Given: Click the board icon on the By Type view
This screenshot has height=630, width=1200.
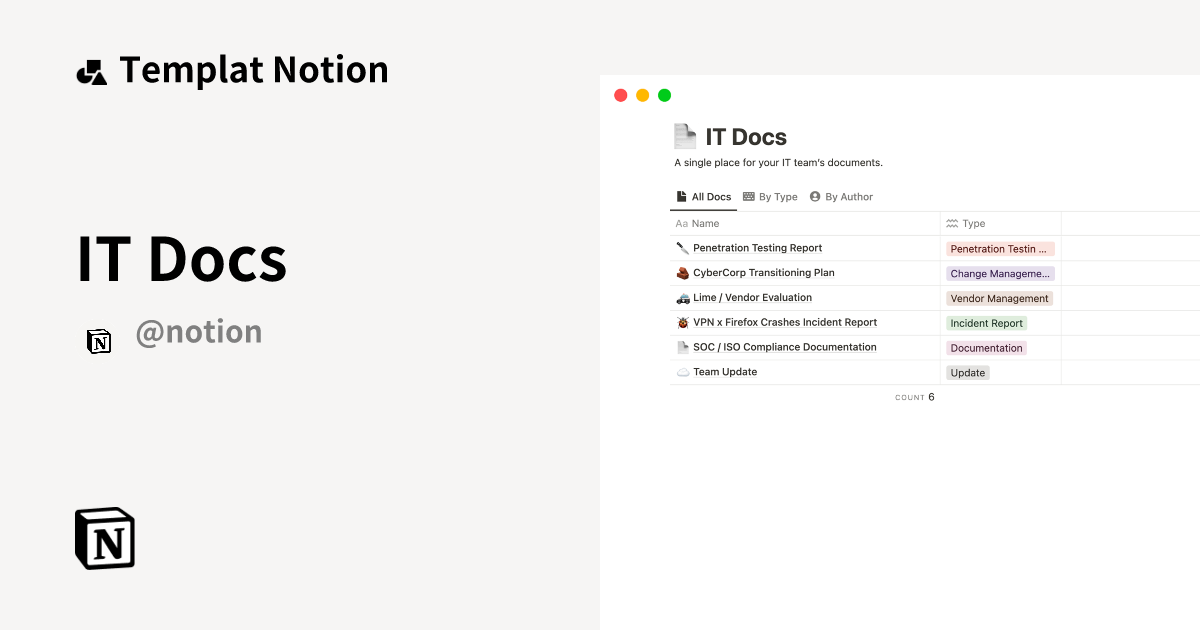Looking at the screenshot, I should pyautogui.click(x=748, y=196).
